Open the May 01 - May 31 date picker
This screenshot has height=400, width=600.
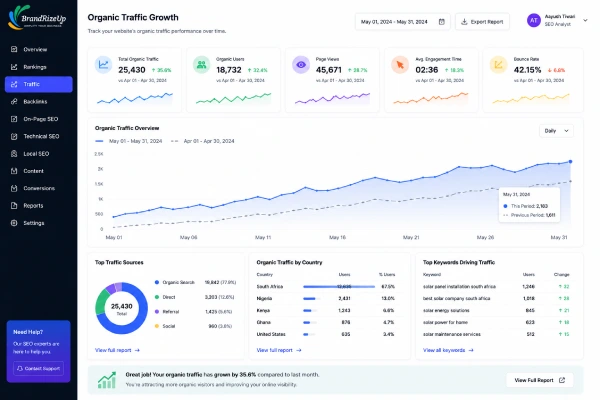[x=403, y=22]
